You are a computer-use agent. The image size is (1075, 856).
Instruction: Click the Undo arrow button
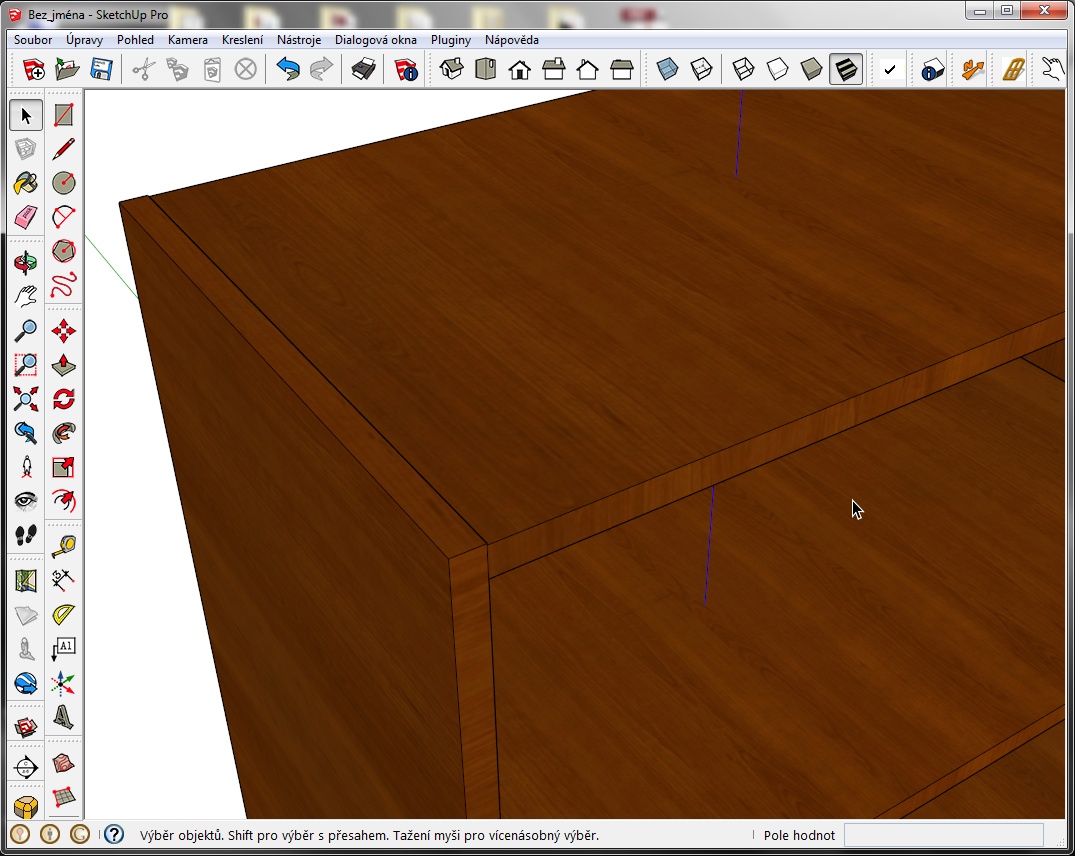288,69
